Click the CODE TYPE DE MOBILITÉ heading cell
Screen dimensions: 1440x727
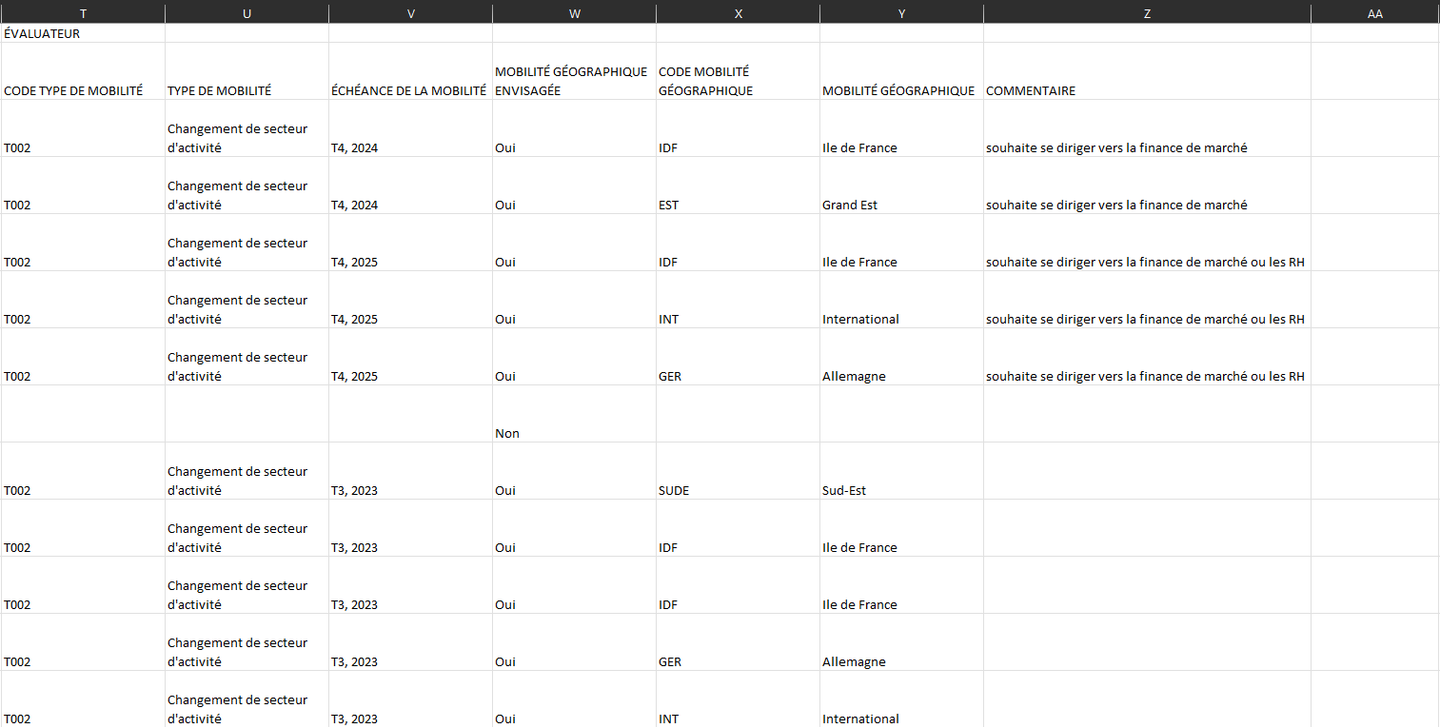point(82,90)
